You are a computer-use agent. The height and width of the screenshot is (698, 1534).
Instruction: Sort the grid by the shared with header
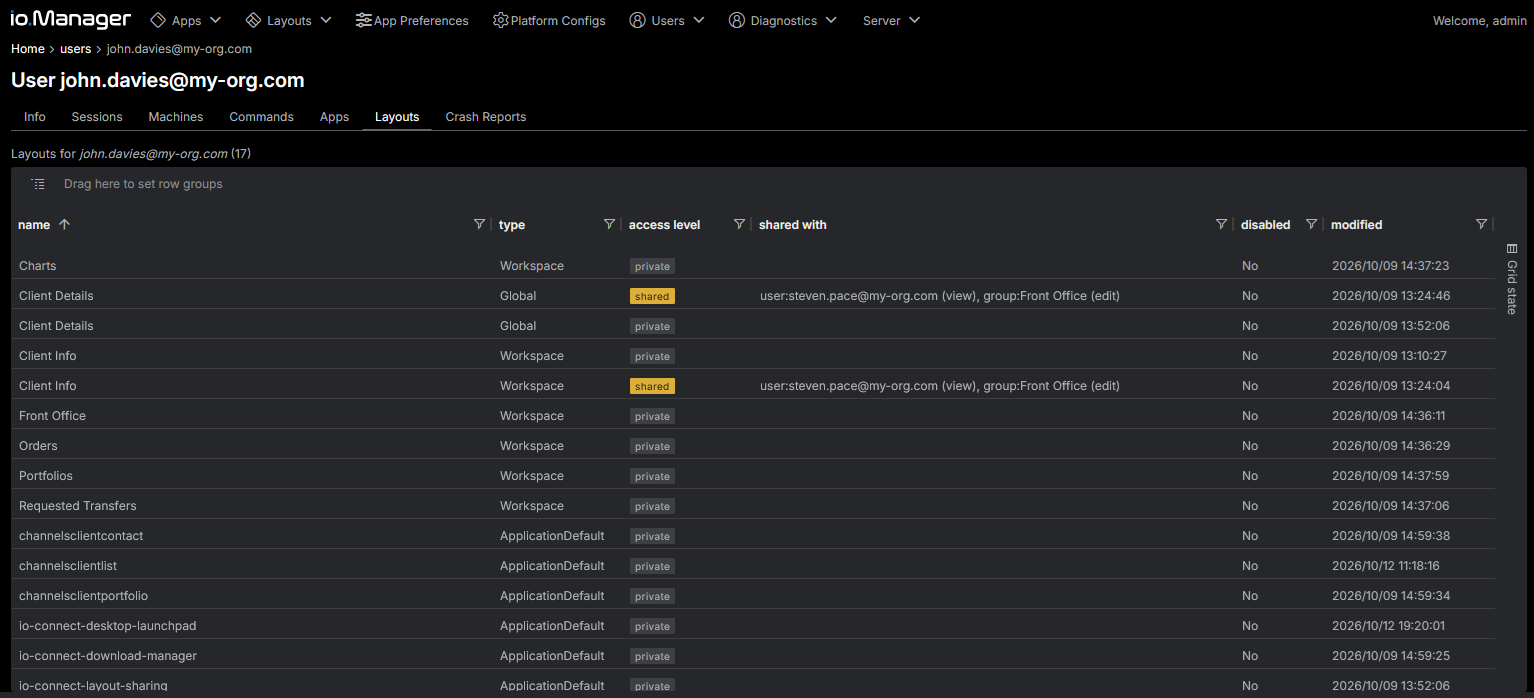point(793,225)
